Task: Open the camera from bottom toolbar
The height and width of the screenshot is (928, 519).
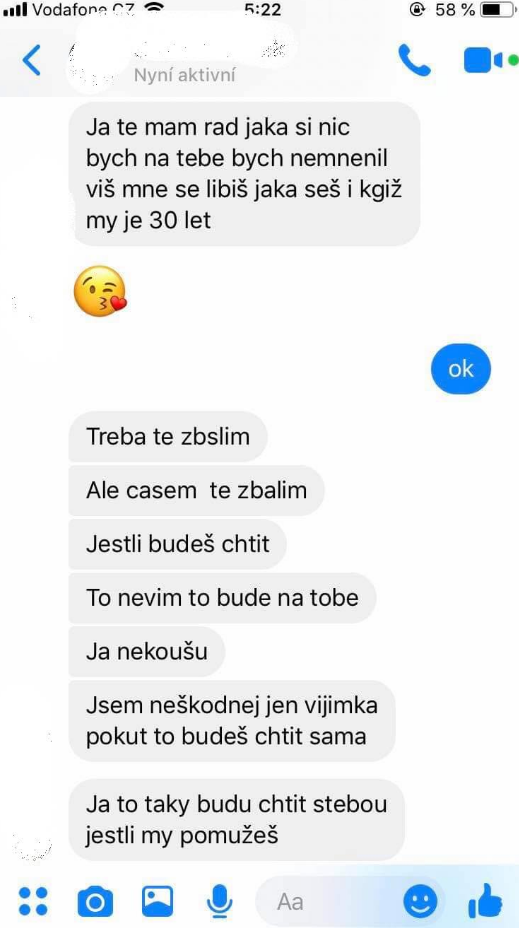Action: pyautogui.click(x=95, y=901)
